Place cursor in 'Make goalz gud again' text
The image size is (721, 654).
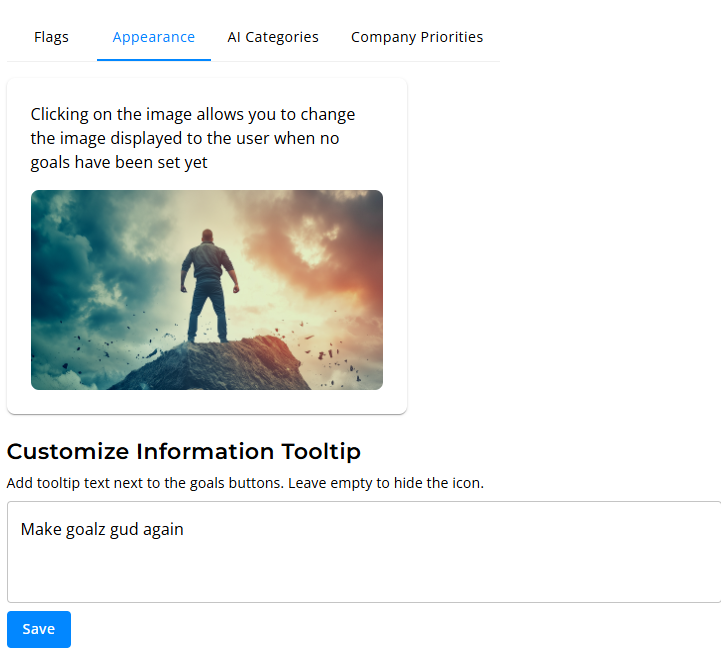102,529
